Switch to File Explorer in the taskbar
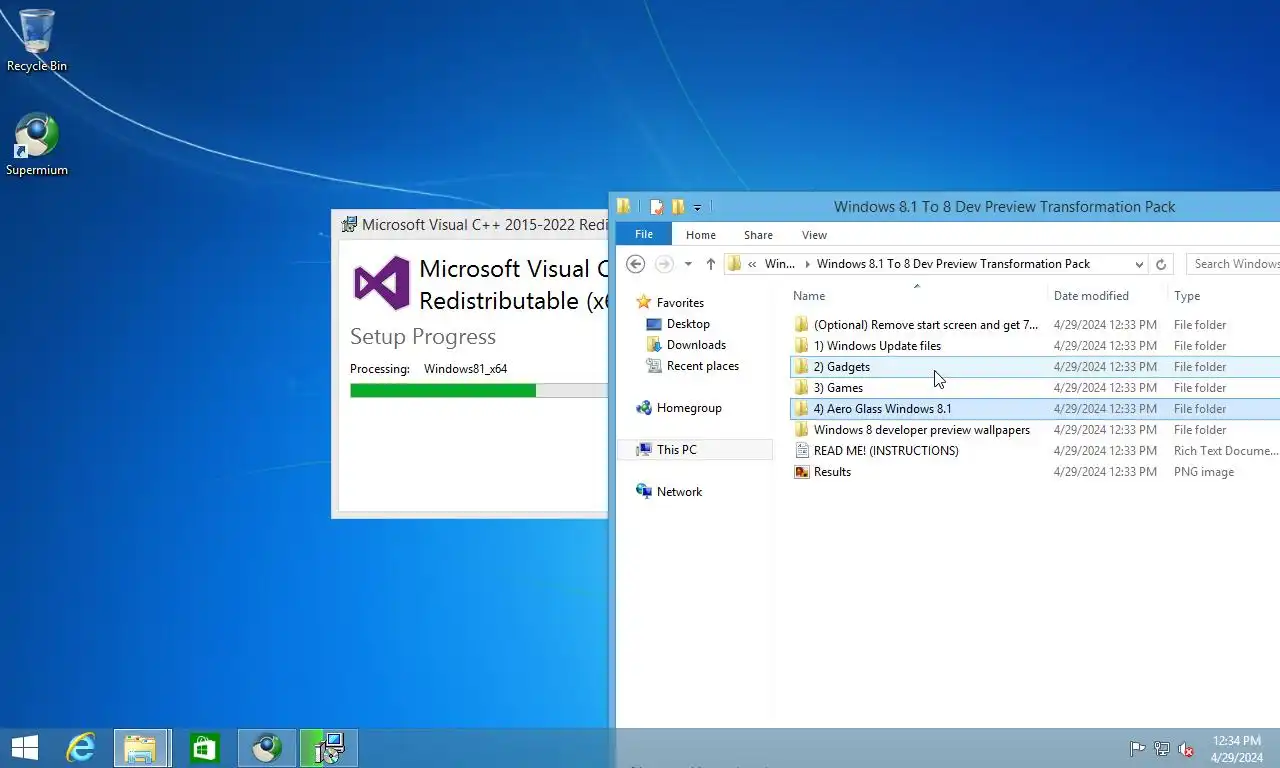Screen dimensions: 1280x768 coord(140,748)
